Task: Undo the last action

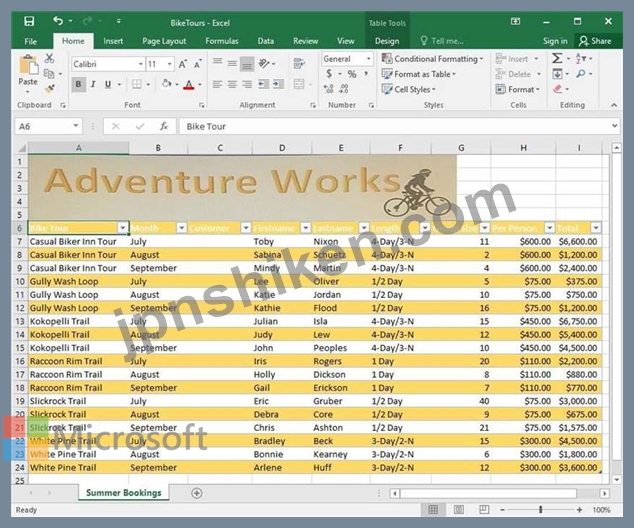Action: click(x=58, y=21)
